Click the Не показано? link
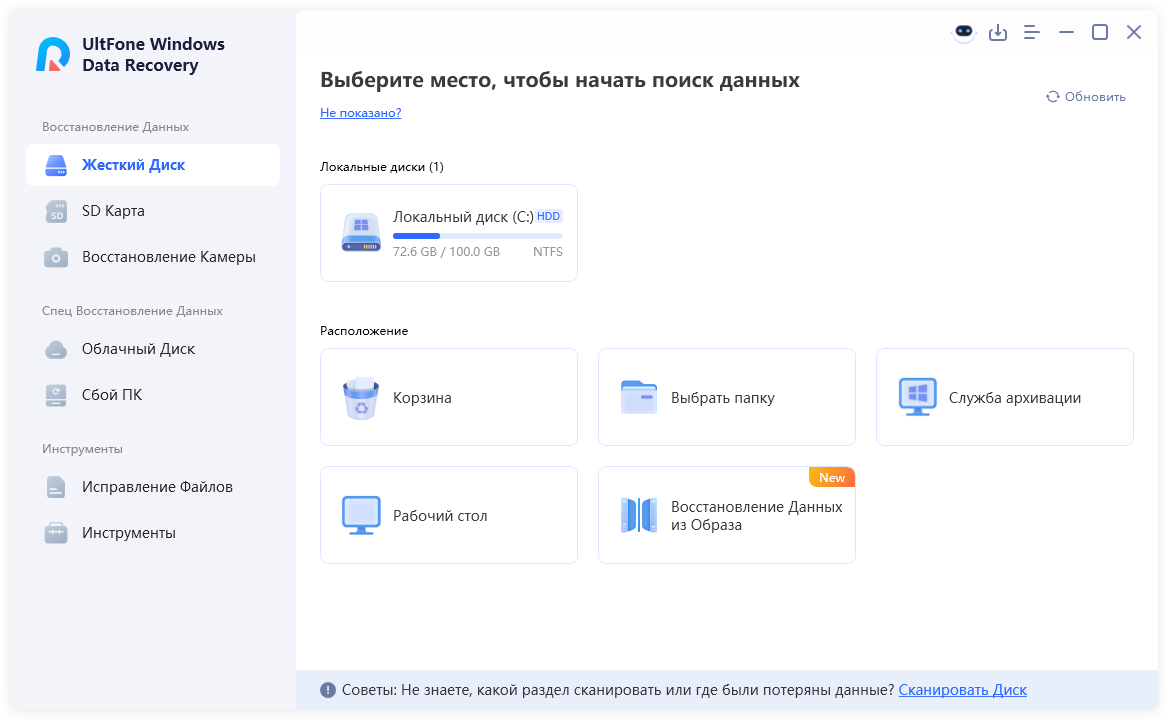The image size is (1168, 720). coord(360,113)
